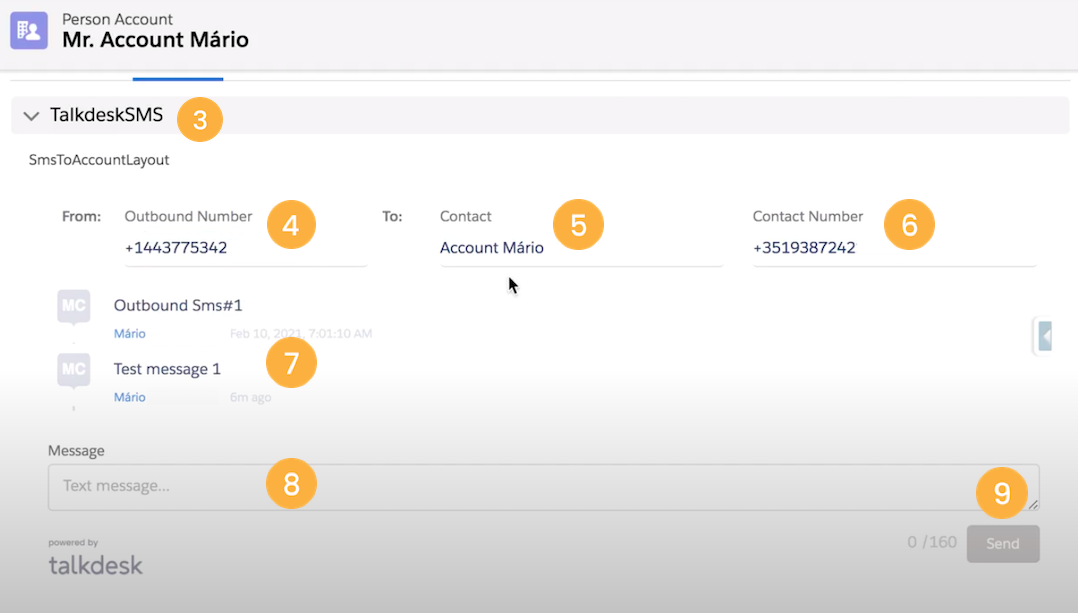This screenshot has height=613, width=1078.
Task: Collapse the TalkdeskSMS section chevron
Action: (x=31, y=116)
